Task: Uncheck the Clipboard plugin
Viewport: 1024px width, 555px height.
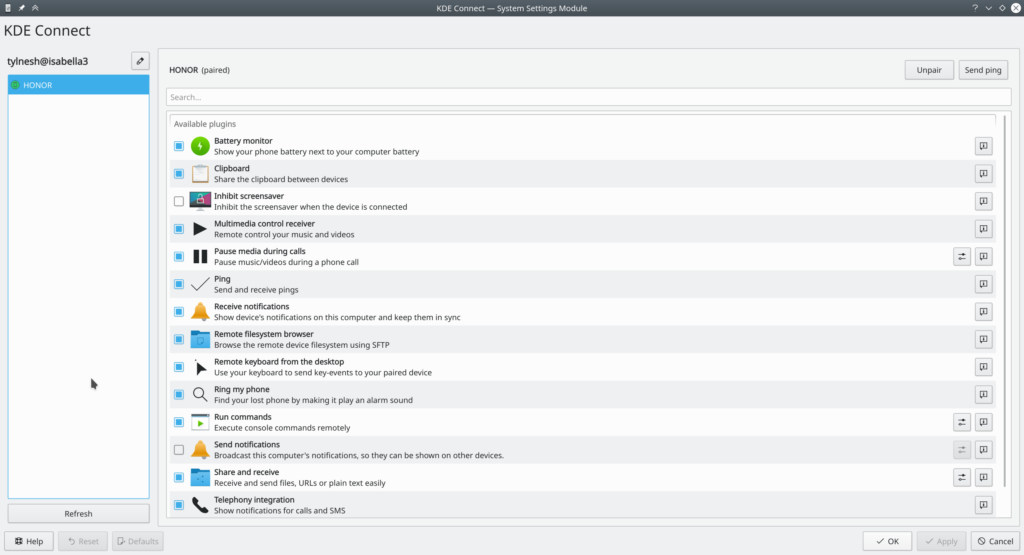Action: pyautogui.click(x=179, y=174)
